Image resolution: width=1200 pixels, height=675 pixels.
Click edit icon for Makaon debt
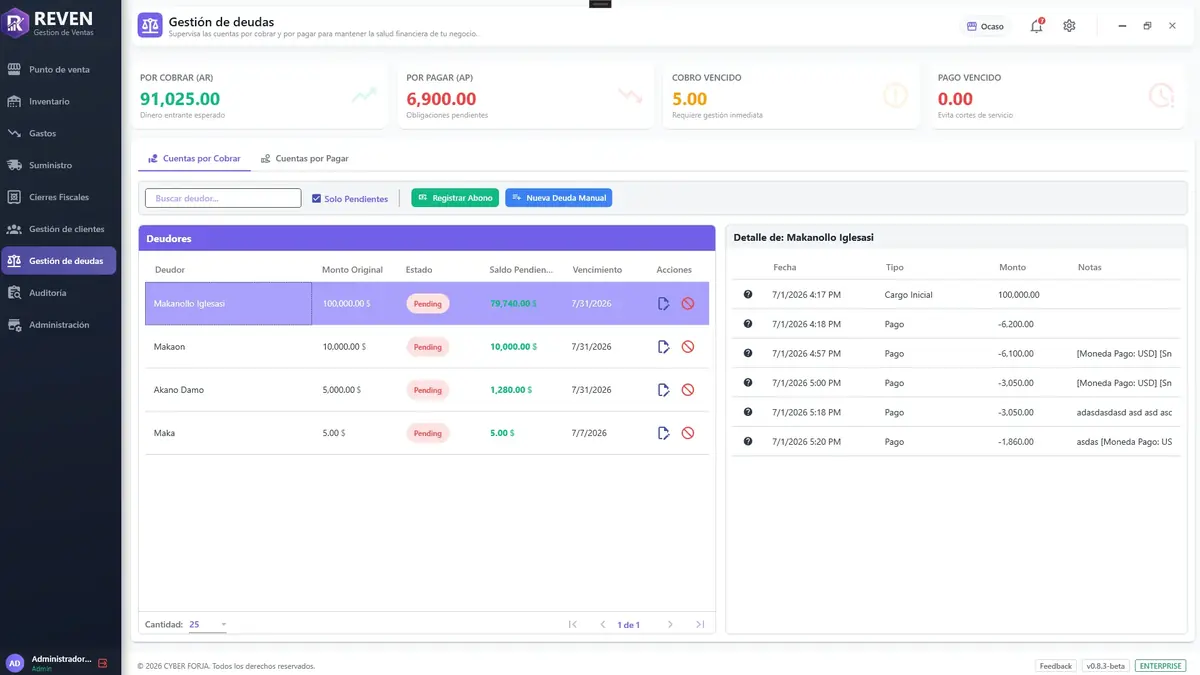point(664,347)
